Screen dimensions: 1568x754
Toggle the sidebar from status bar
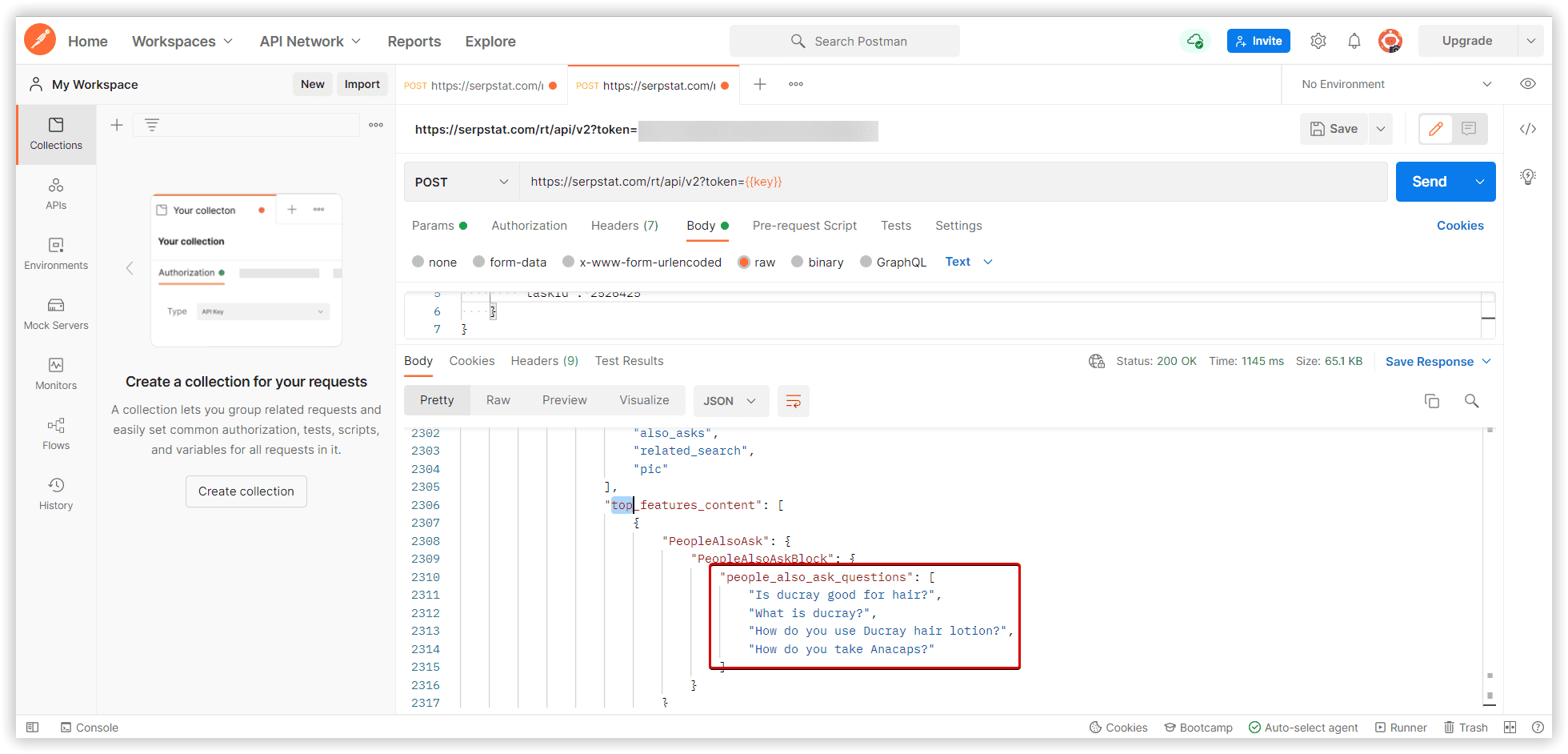tap(32, 728)
